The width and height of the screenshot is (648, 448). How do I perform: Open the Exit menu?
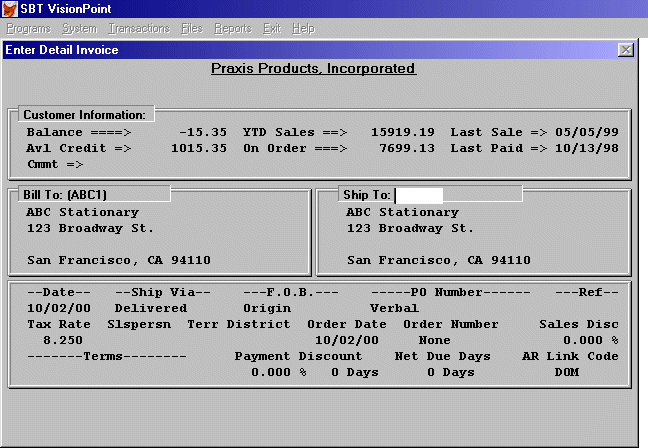272,29
